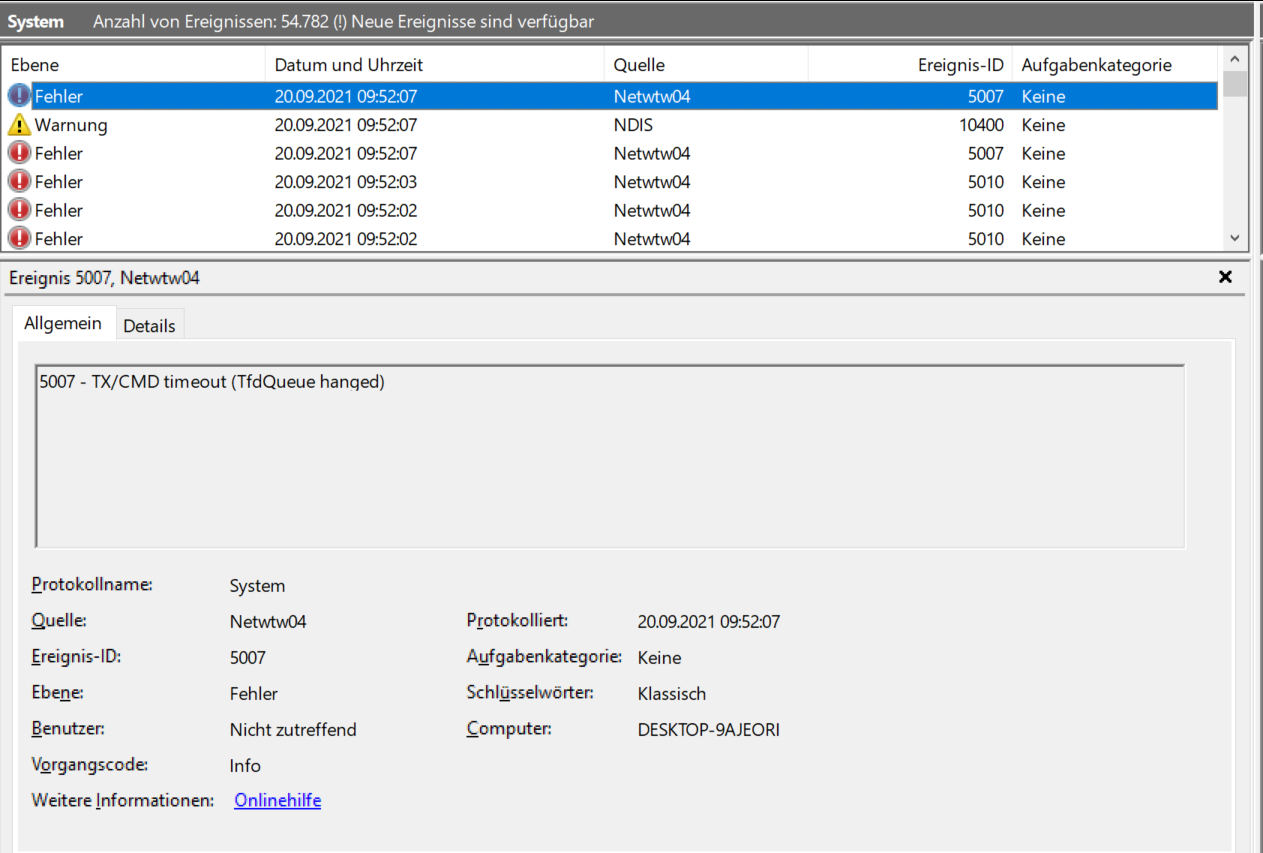
Task: Click the NDIS source cell
Action: [632, 125]
